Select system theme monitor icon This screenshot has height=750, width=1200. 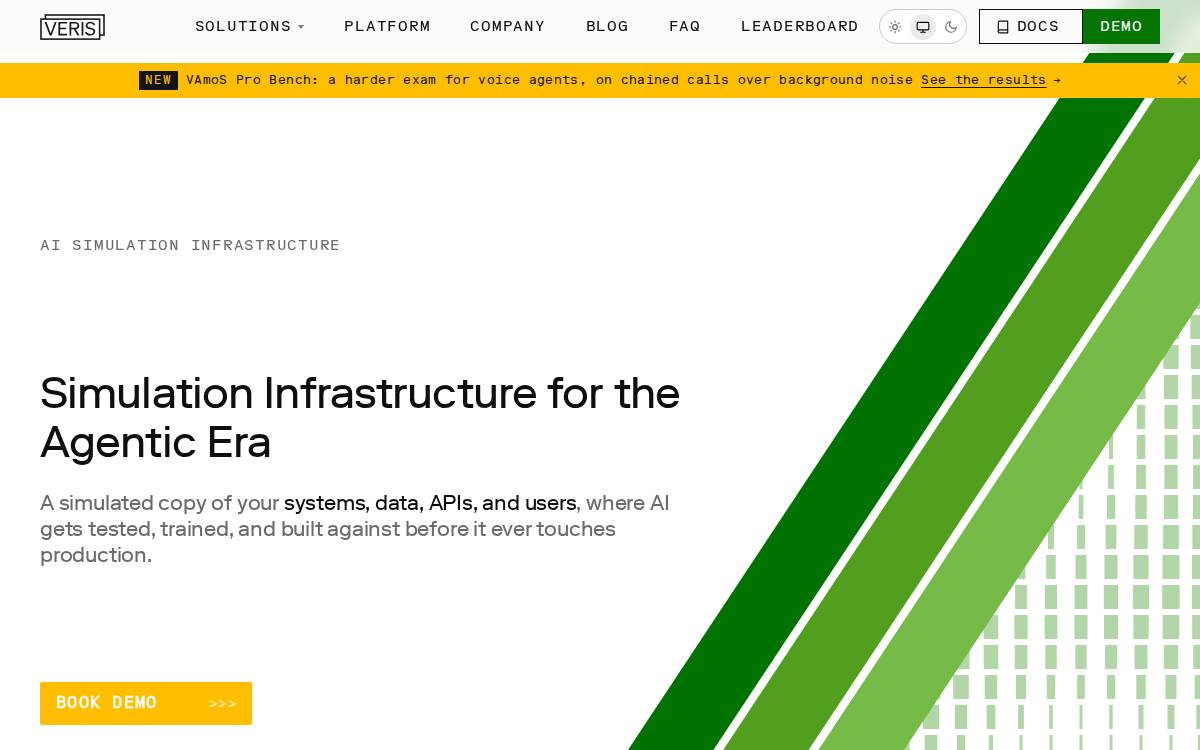coord(923,27)
